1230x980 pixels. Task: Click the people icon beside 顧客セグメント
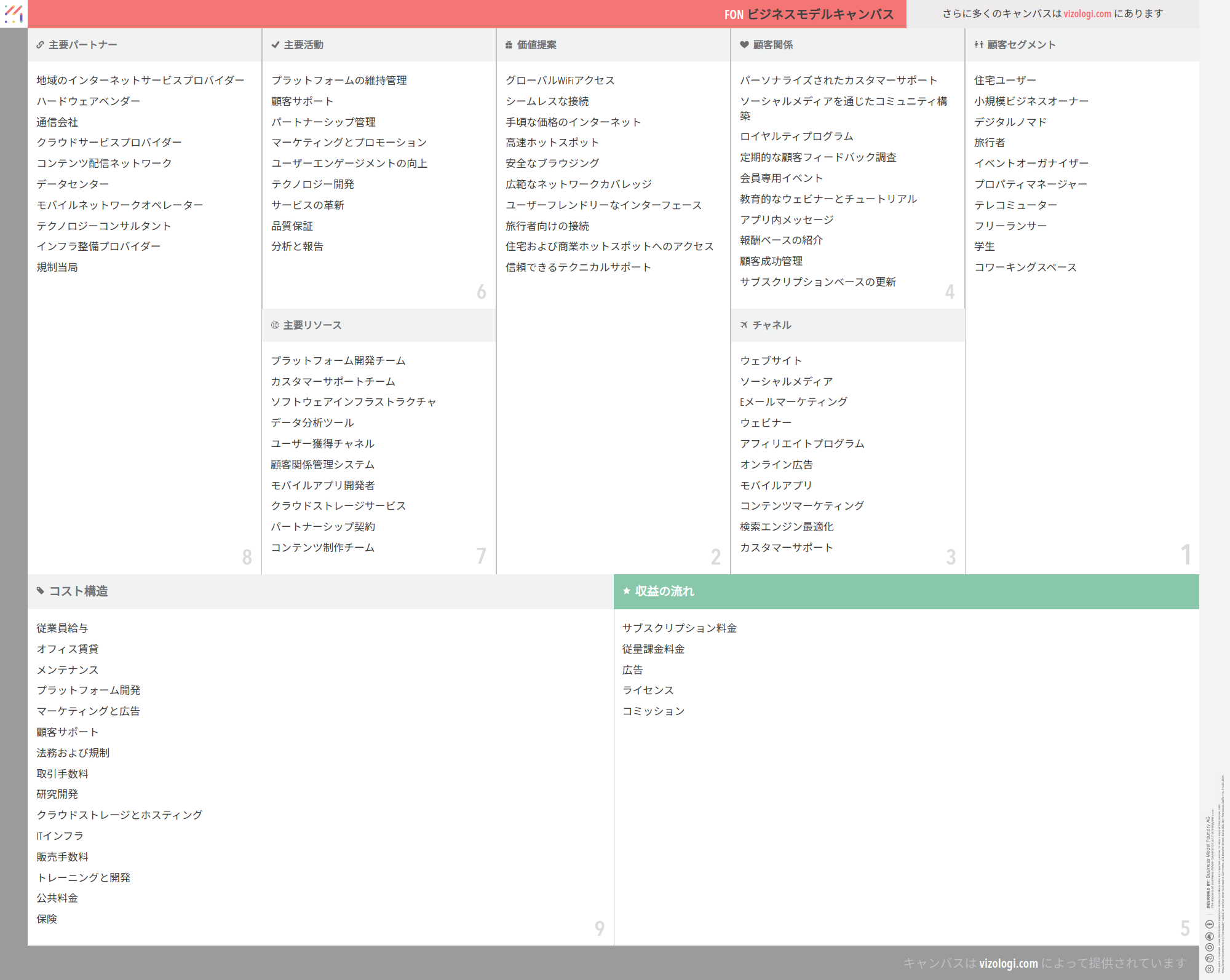point(978,45)
